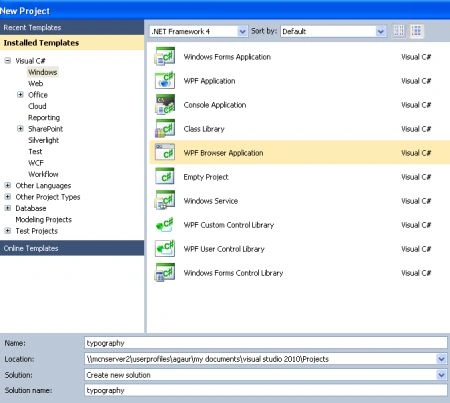Select the WPF Application template name

pos(210,81)
